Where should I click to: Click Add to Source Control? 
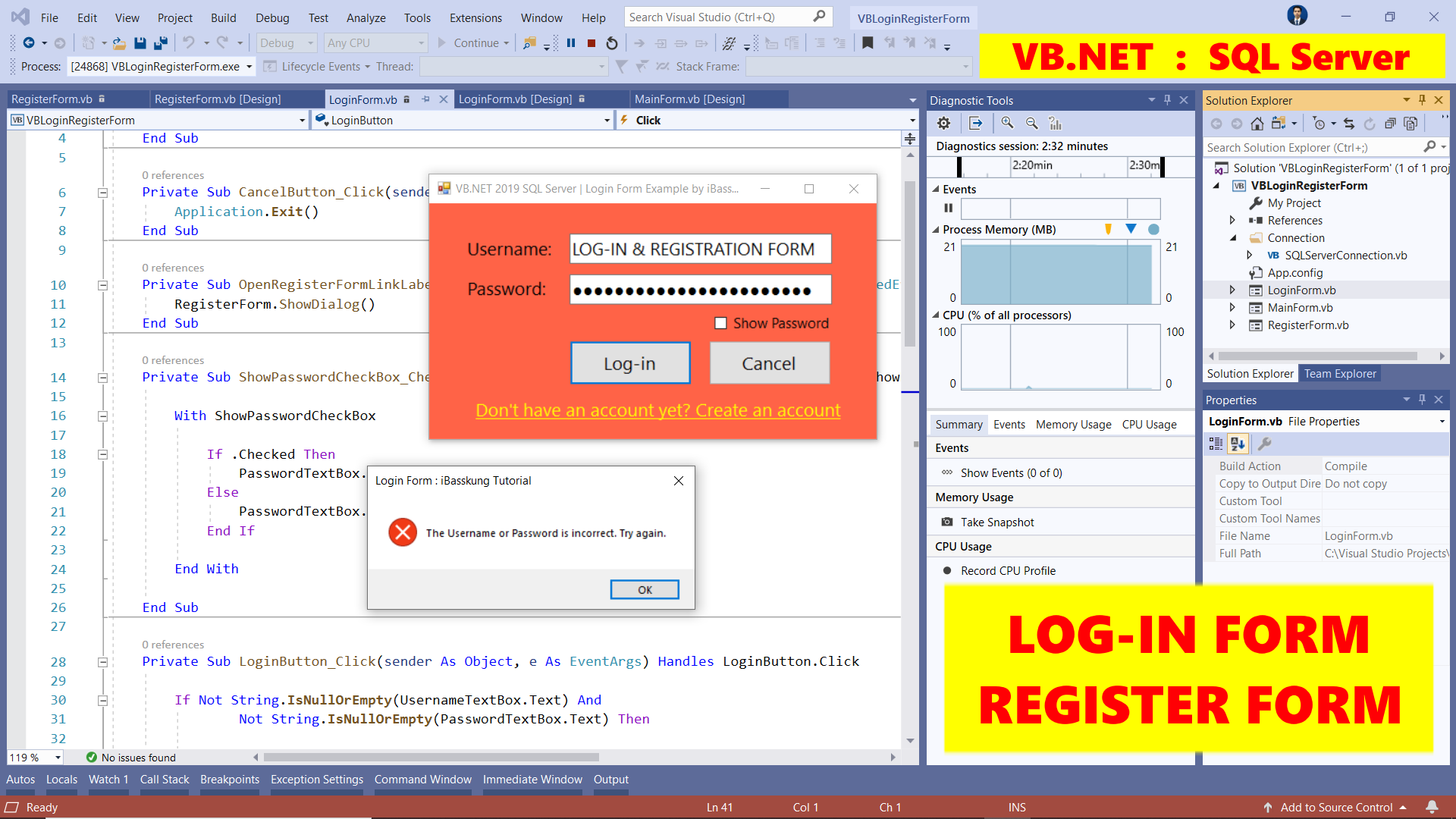coord(1335,807)
